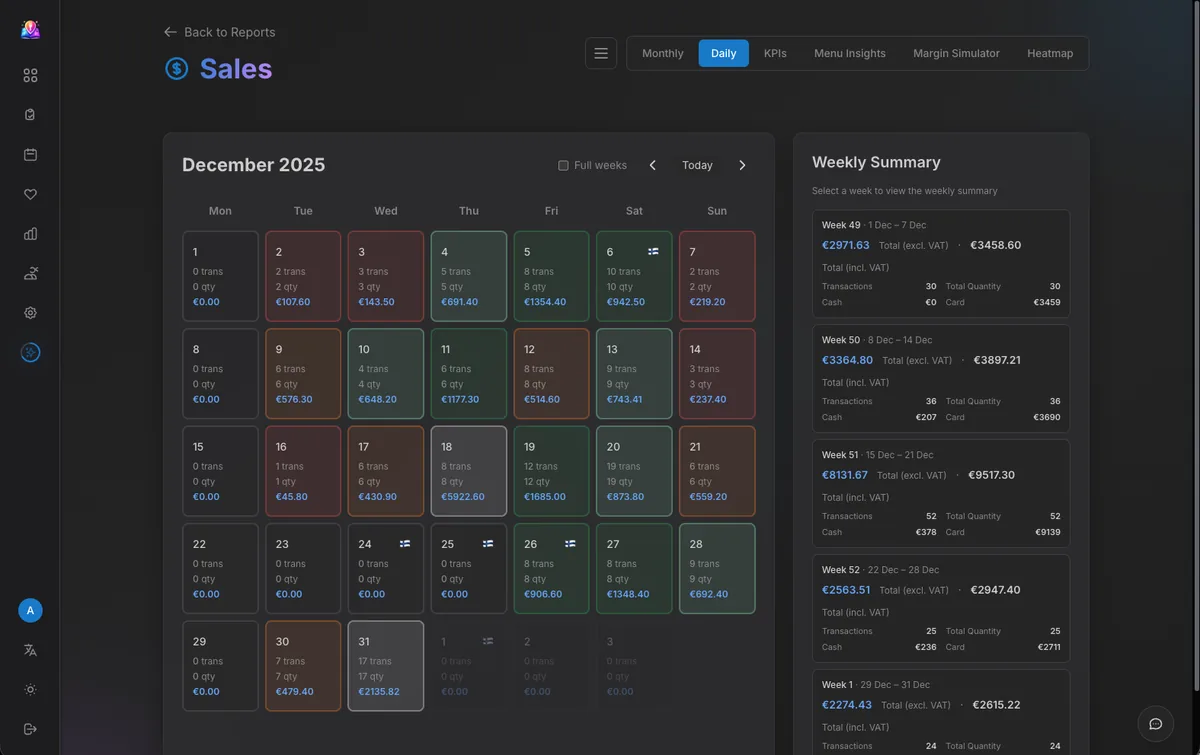Switch to the Monthly tab
The image size is (1200, 755).
click(663, 53)
